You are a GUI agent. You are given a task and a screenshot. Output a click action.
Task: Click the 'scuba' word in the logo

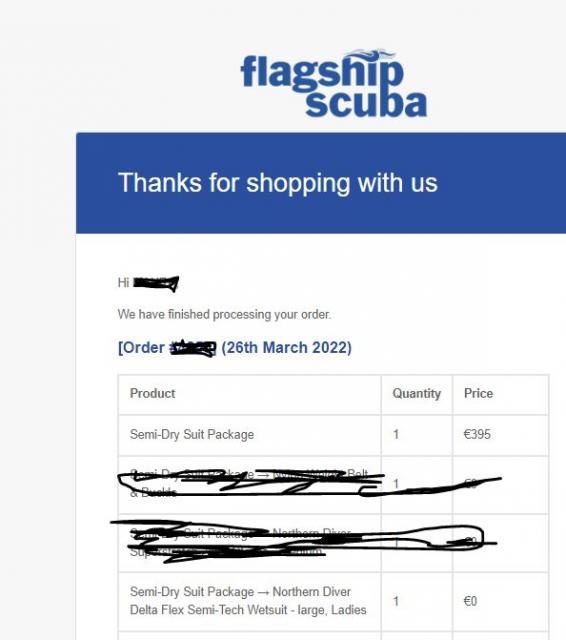point(366,103)
